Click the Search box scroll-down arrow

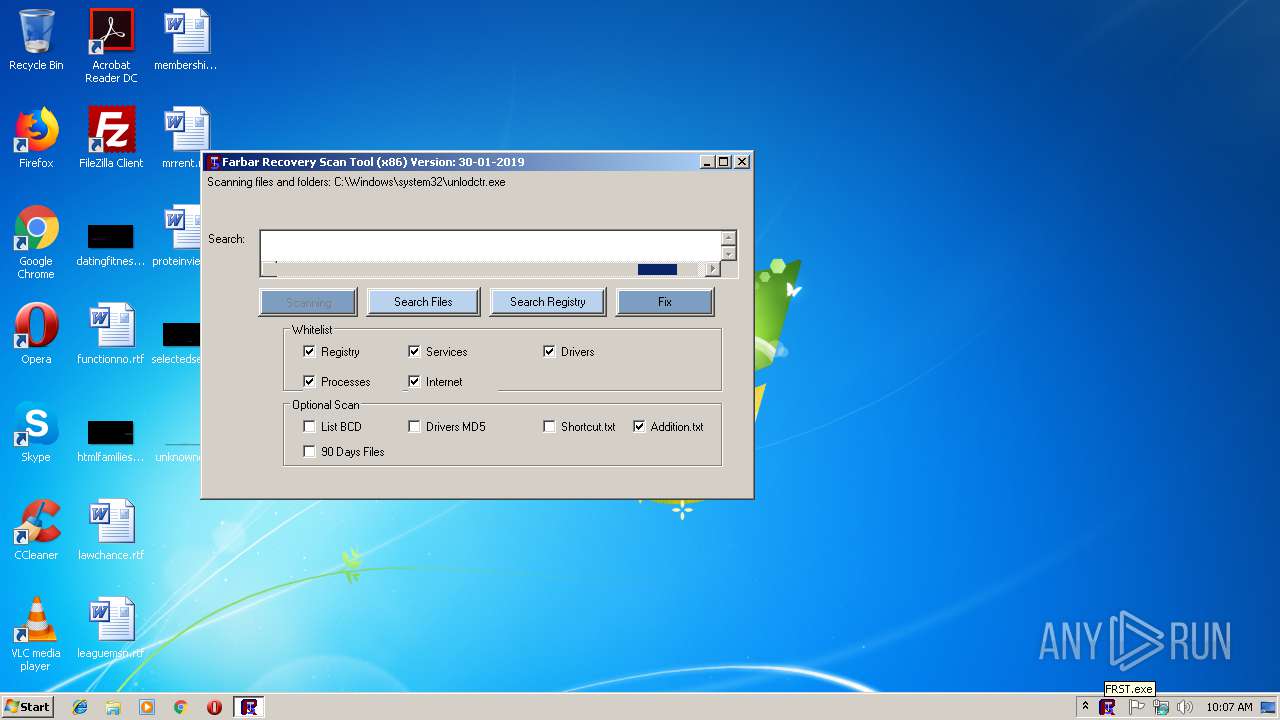pyautogui.click(x=729, y=254)
